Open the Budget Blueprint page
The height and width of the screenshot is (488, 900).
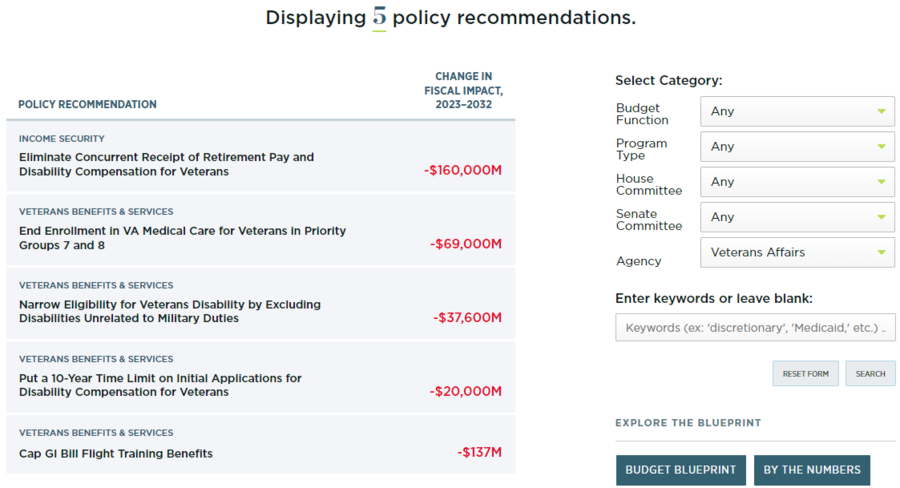pyautogui.click(x=681, y=470)
